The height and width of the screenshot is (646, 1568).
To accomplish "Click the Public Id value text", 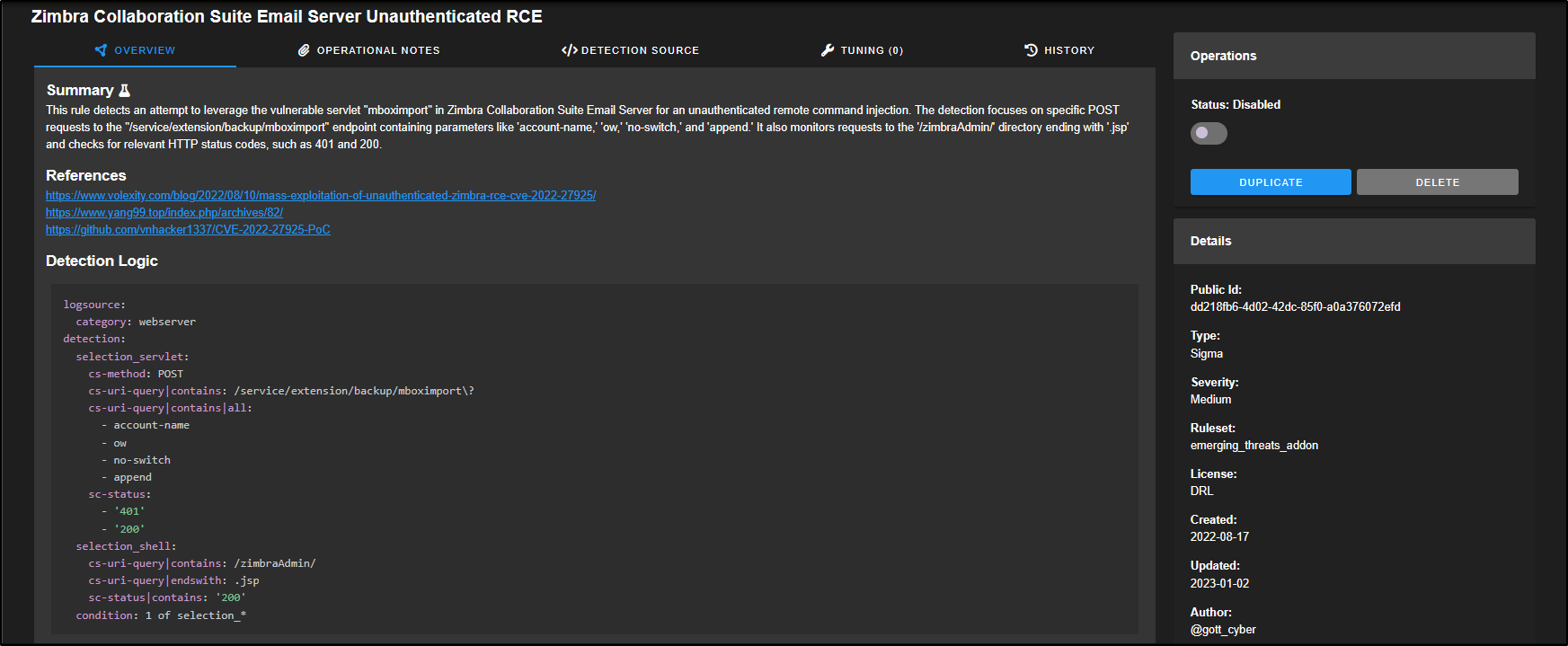I will point(1295,307).
